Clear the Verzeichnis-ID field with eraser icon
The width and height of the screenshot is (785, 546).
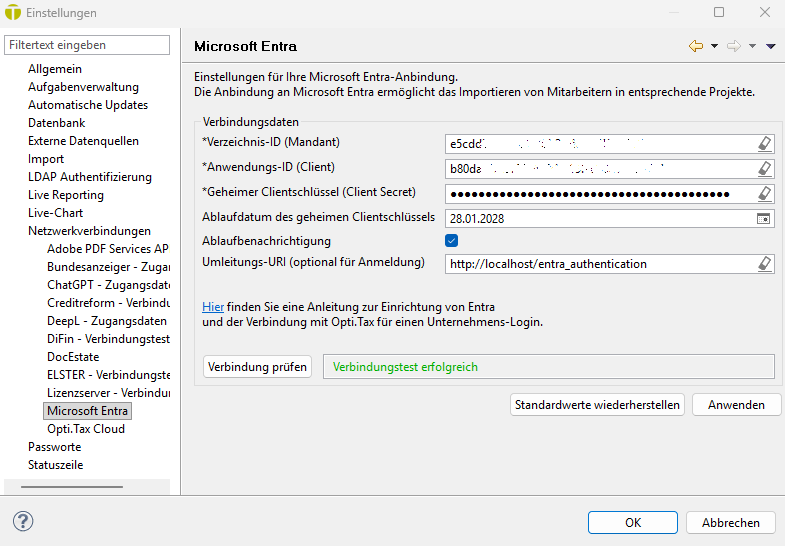764,143
